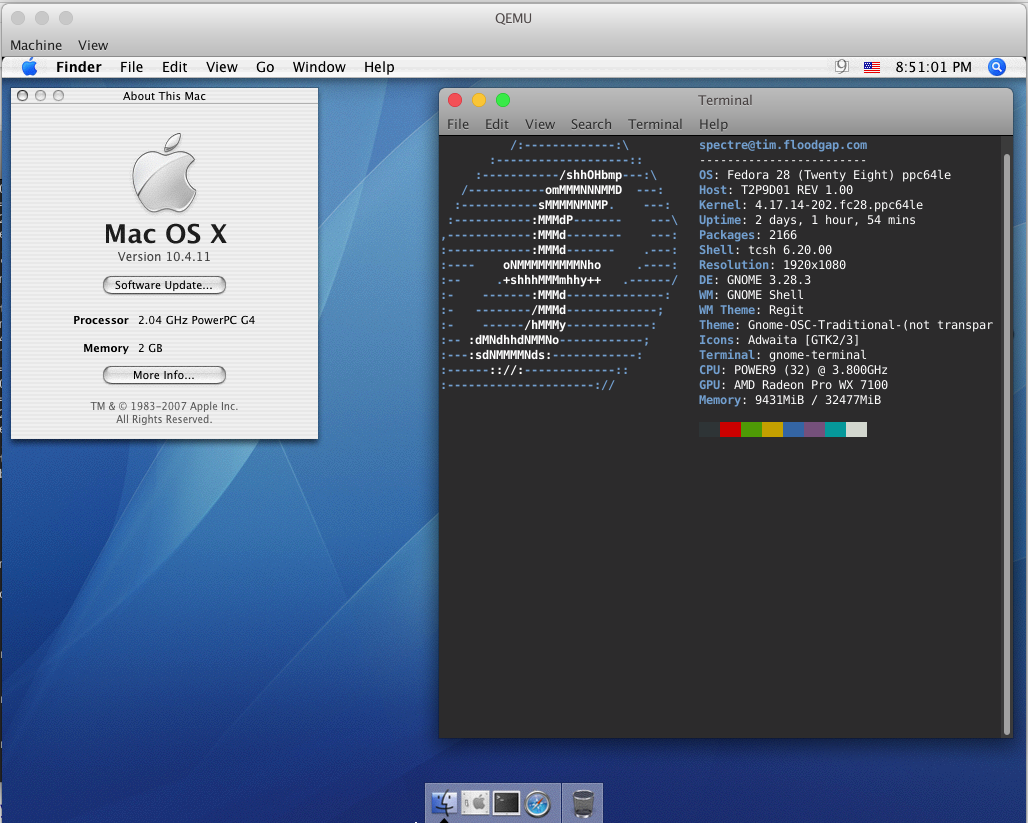The image size is (1028, 823).
Task: Open the US flag input menu
Action: (871, 67)
